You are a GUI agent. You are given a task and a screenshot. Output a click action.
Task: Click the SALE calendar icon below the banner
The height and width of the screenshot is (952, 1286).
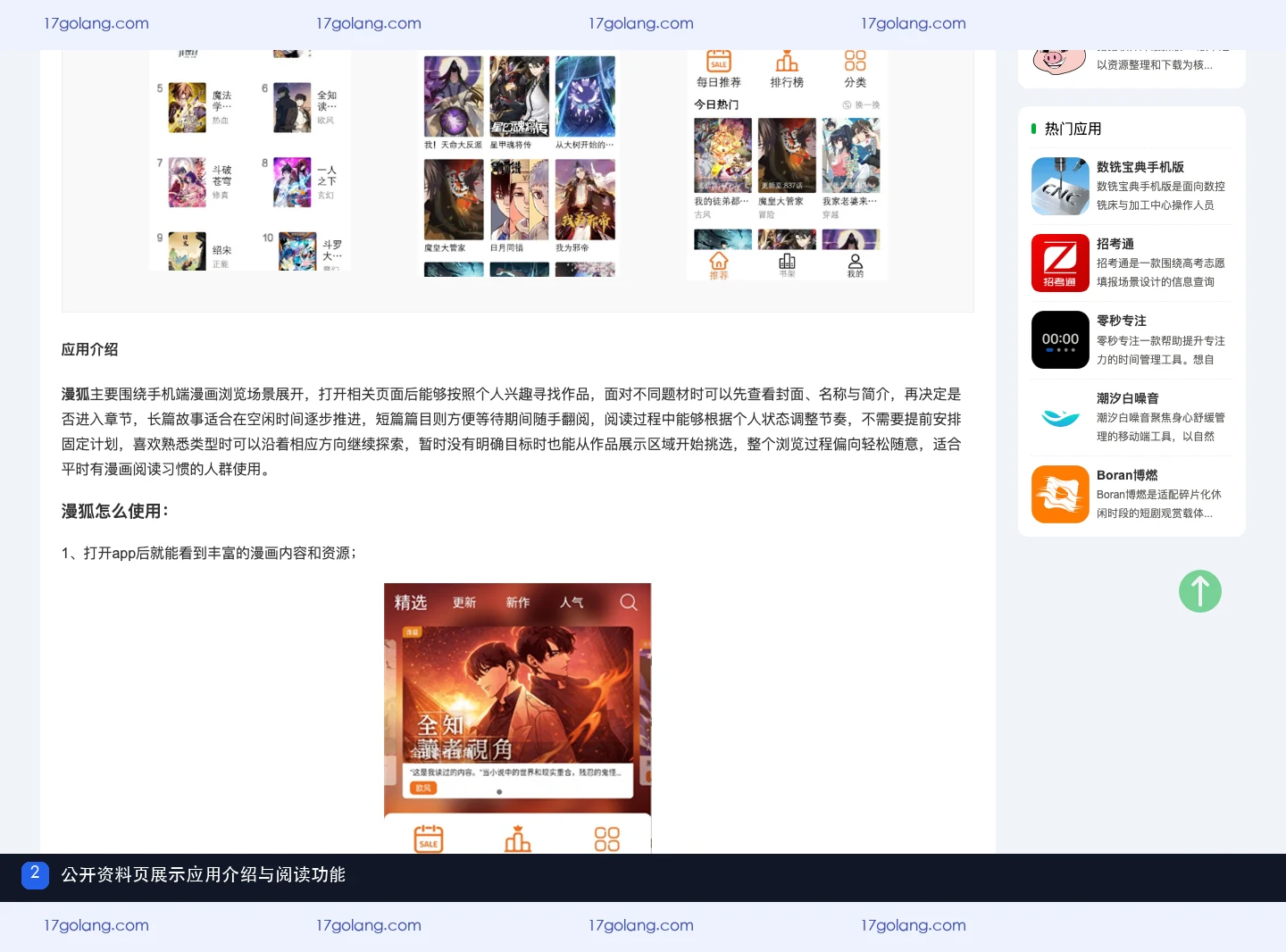[429, 839]
